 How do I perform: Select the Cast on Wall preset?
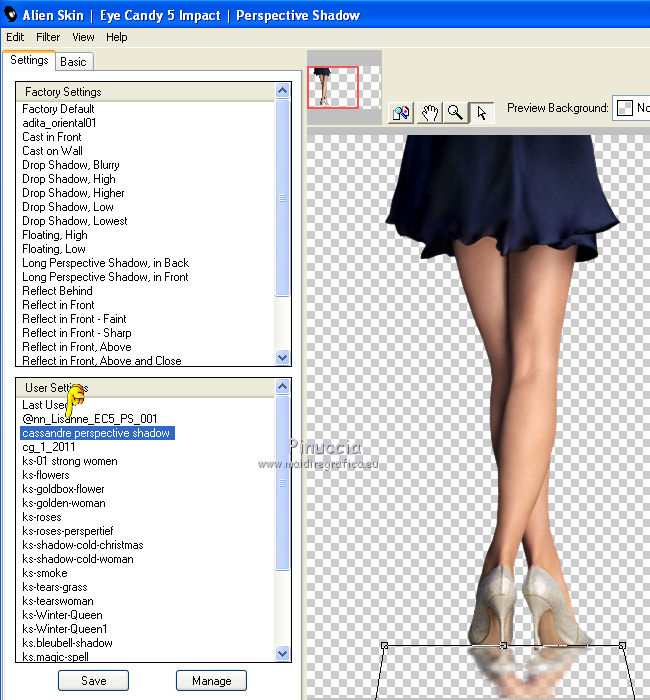point(52,151)
